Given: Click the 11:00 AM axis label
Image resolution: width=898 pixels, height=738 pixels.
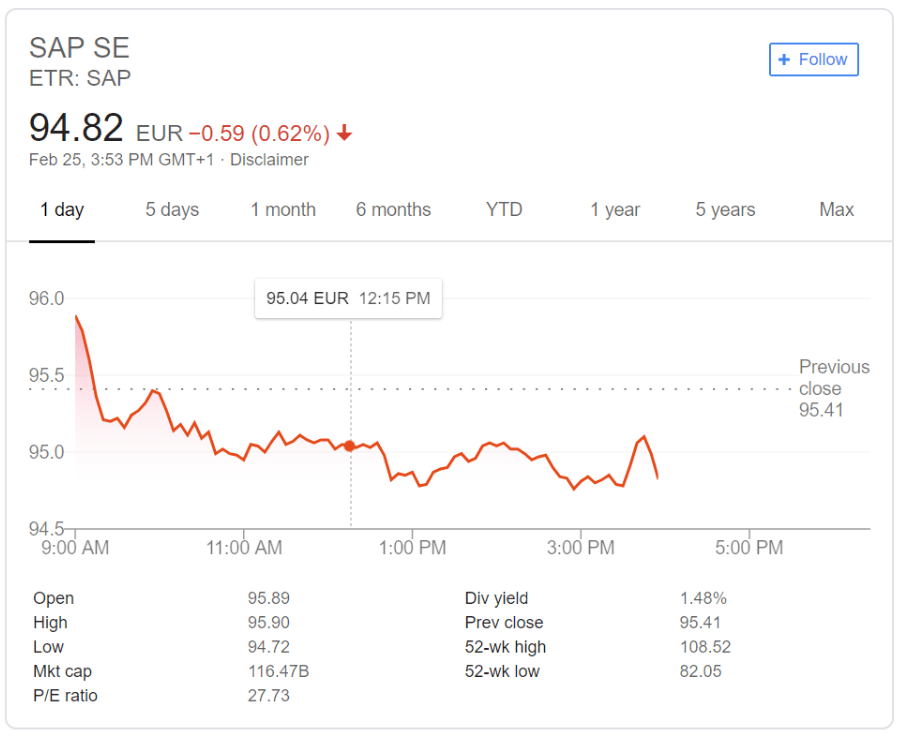Looking at the screenshot, I should pyautogui.click(x=244, y=548).
